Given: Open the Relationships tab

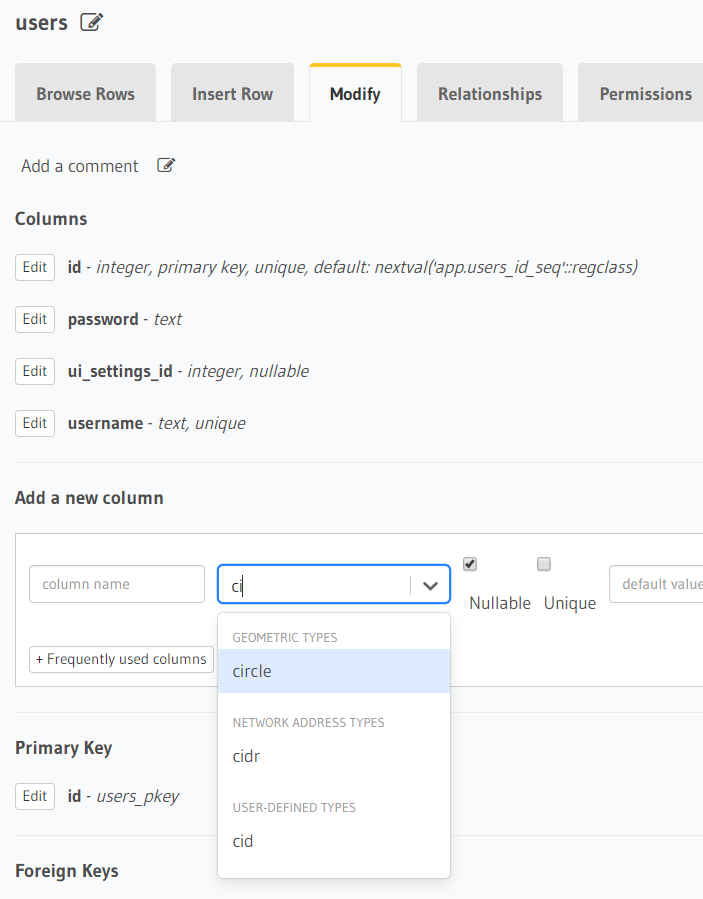Looking at the screenshot, I should pos(489,92).
